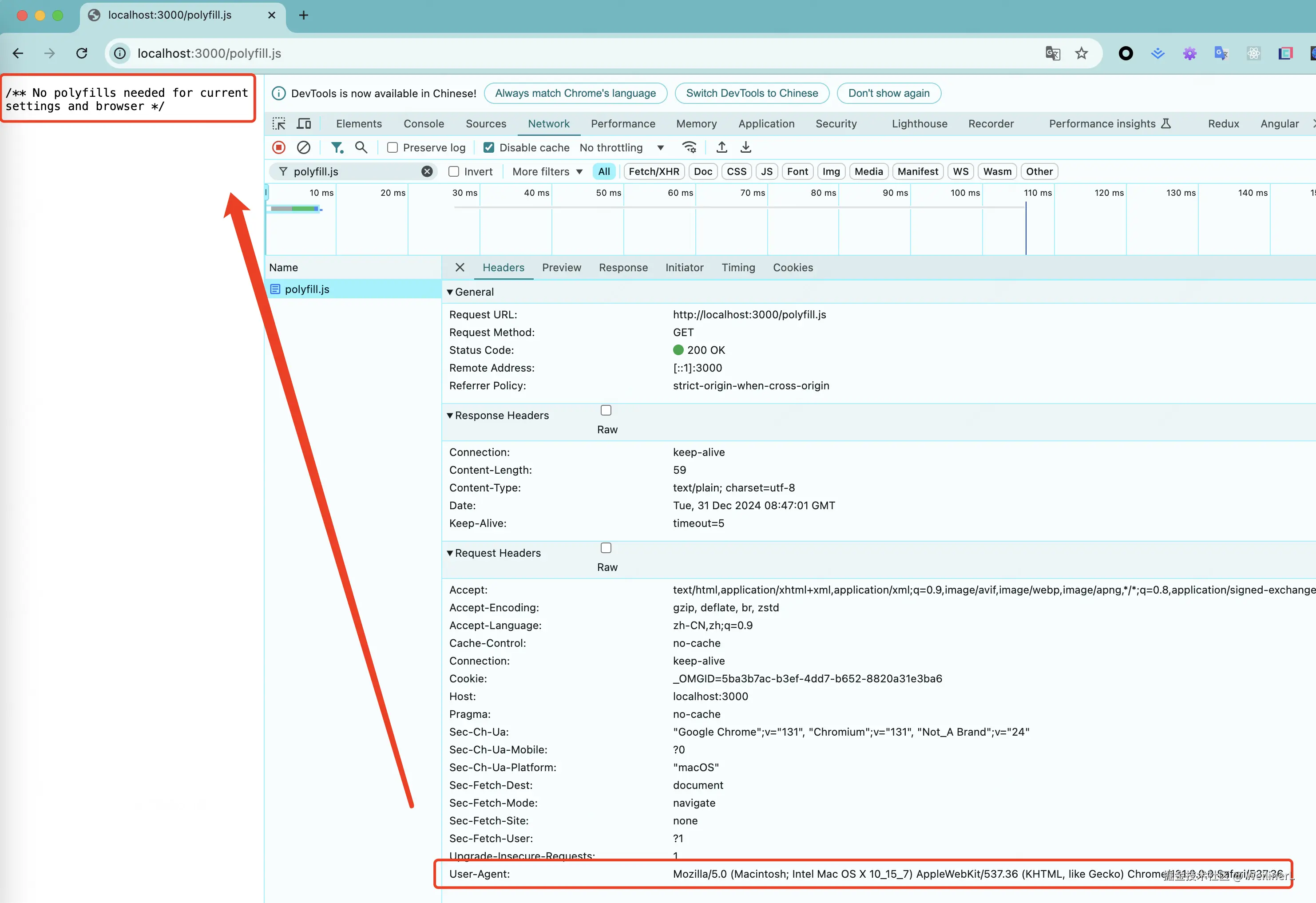Open the No throttling dropdown
Screen dimensions: 1316x903
tap(621, 148)
